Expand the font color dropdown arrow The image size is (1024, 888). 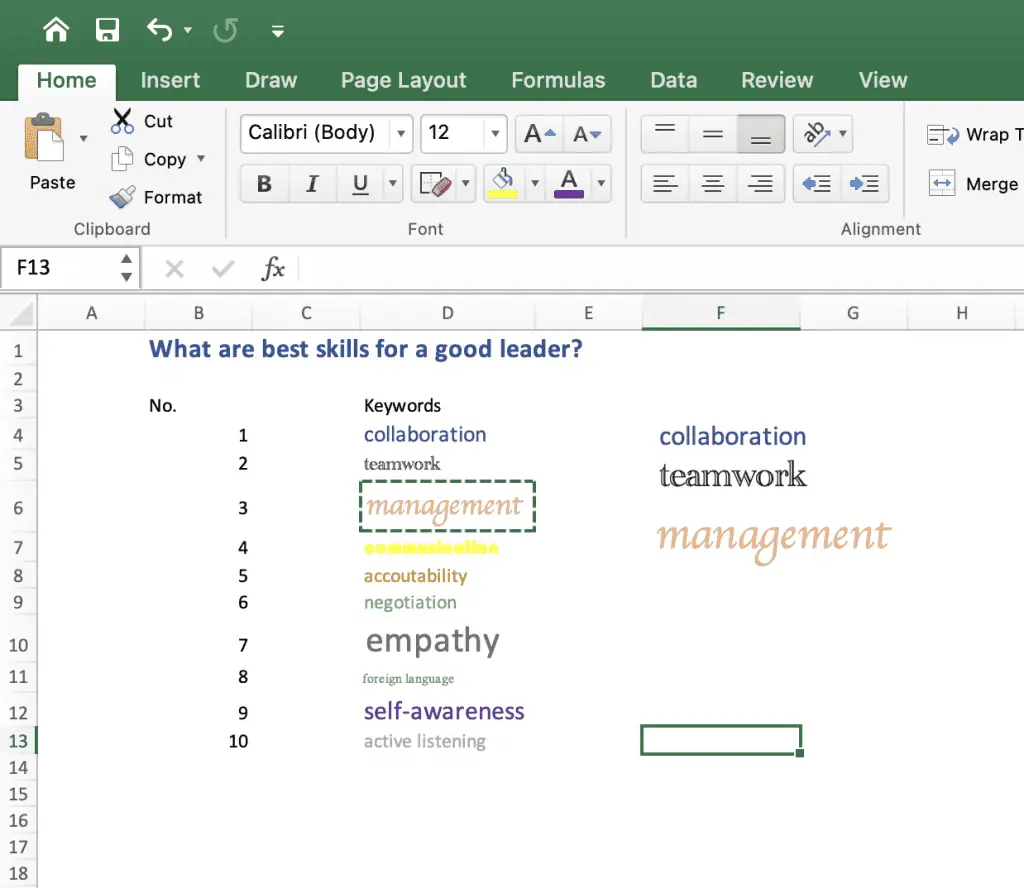601,183
